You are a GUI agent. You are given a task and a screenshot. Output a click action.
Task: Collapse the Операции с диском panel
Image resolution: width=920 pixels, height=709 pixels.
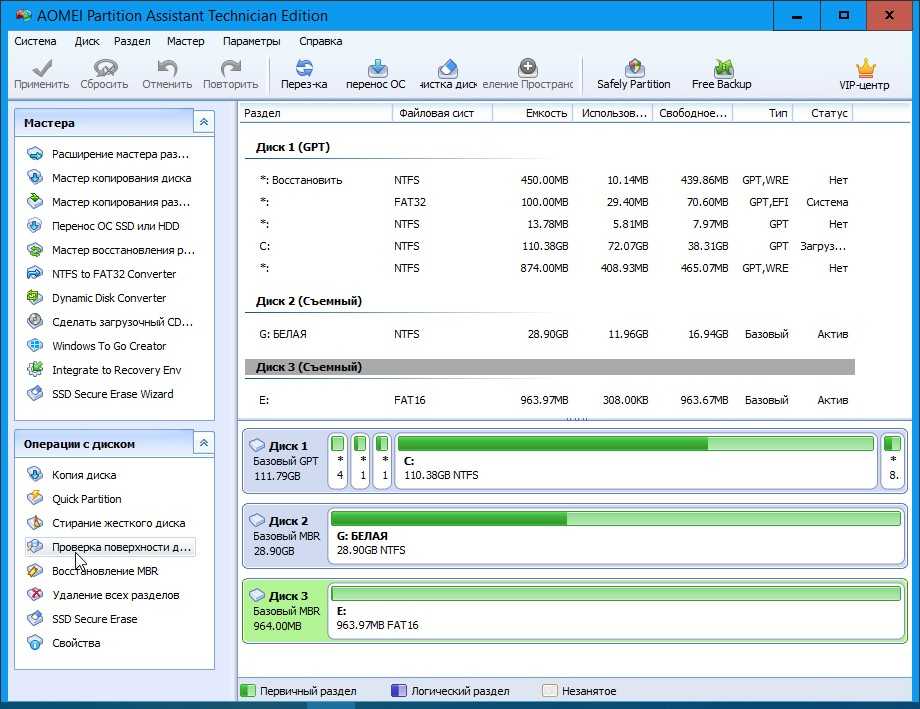coord(204,443)
